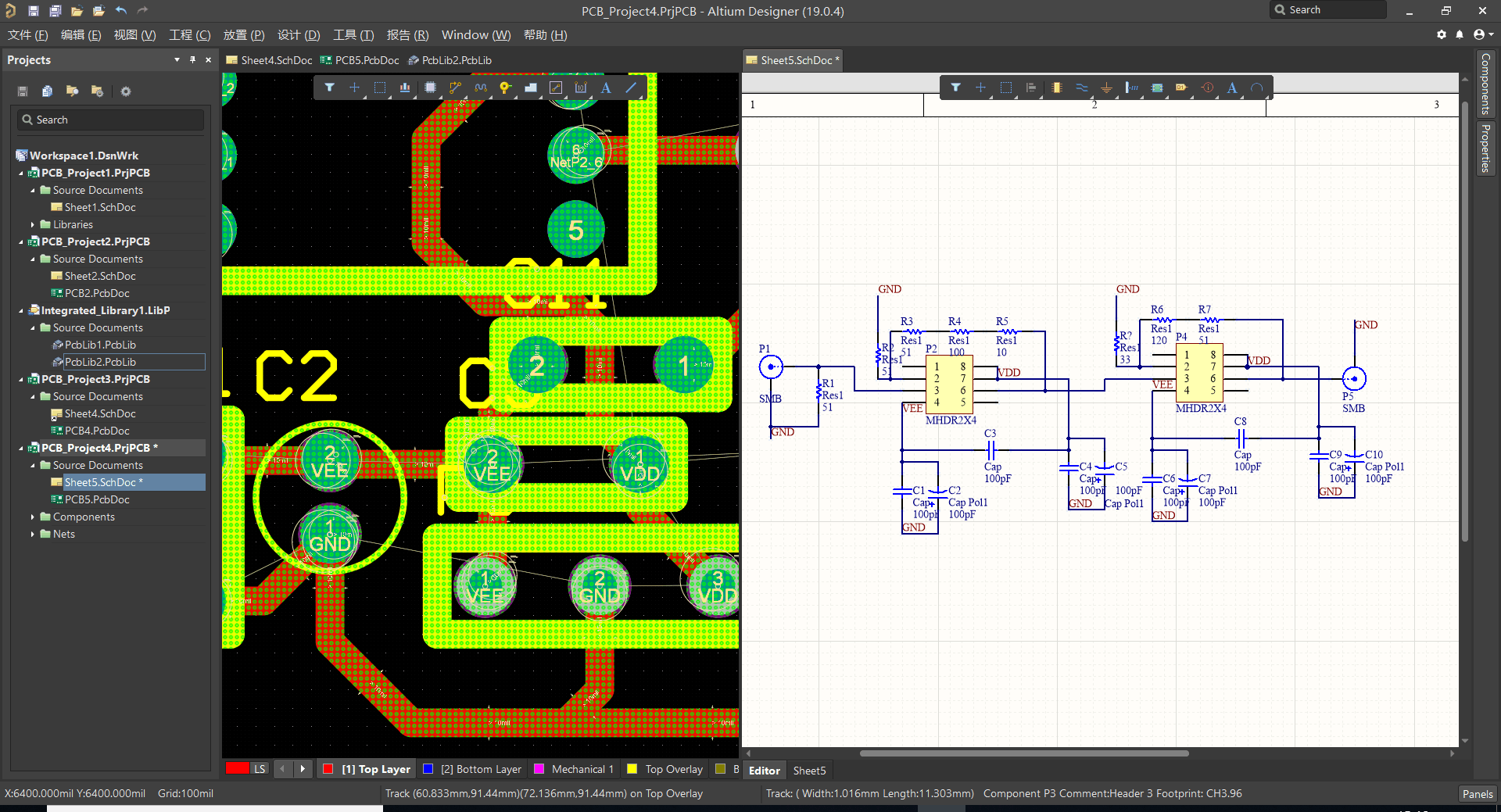Expand the Libraries folder under PCB_Project1
The width and height of the screenshot is (1501, 812).
tap(32, 225)
